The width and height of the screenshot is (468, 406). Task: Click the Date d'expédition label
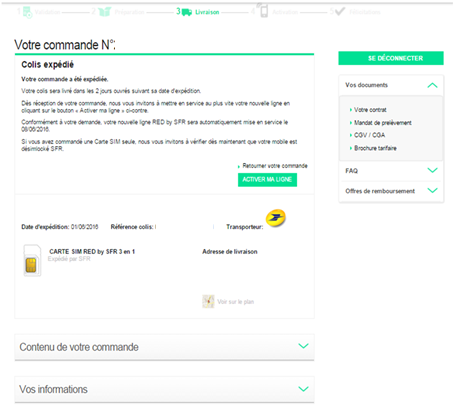[x=45, y=227]
